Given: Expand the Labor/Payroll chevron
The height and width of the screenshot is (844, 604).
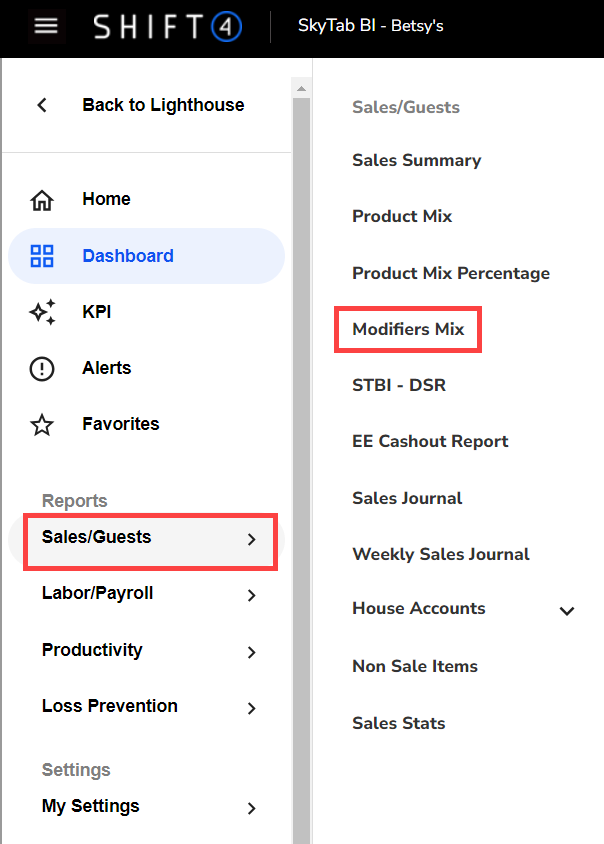Looking at the screenshot, I should (x=251, y=596).
